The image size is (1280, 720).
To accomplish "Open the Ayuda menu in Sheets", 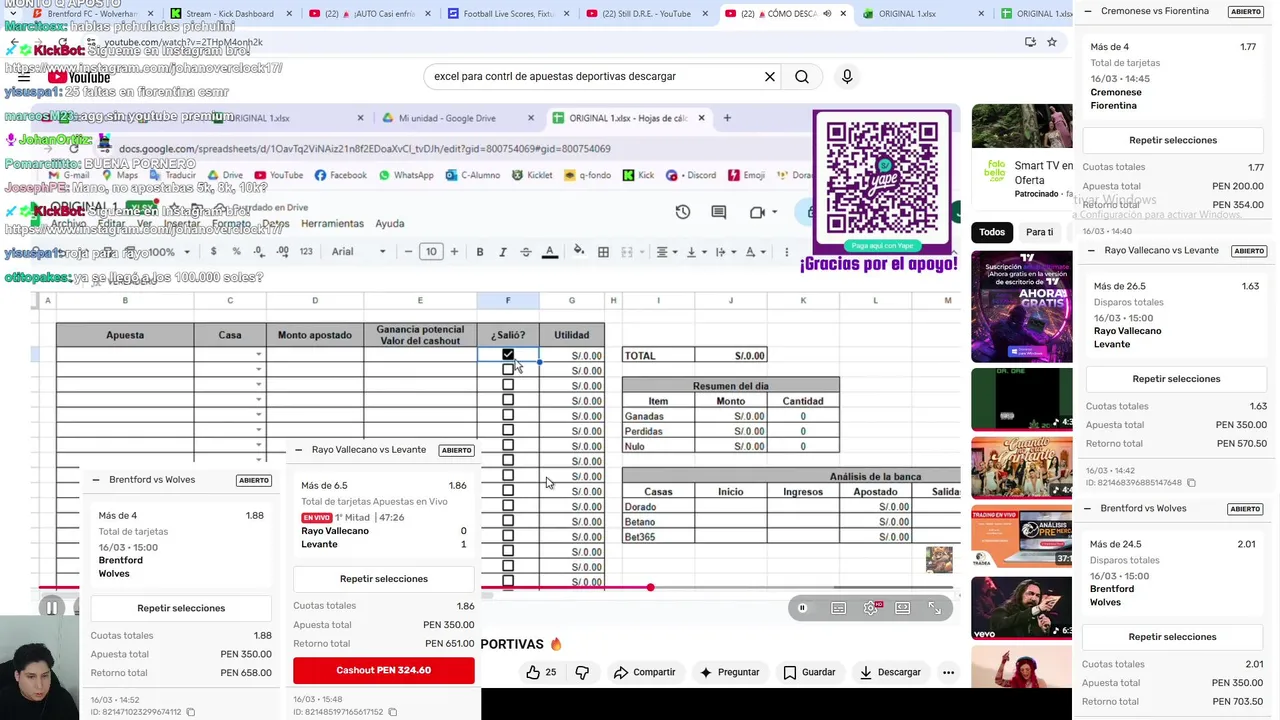I will (390, 224).
